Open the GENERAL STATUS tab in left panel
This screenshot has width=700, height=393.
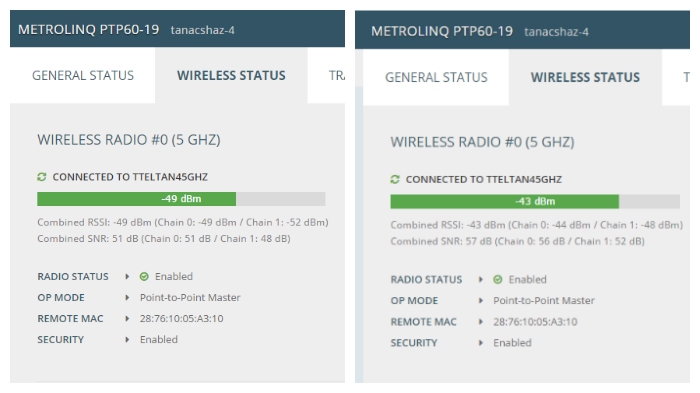83,75
